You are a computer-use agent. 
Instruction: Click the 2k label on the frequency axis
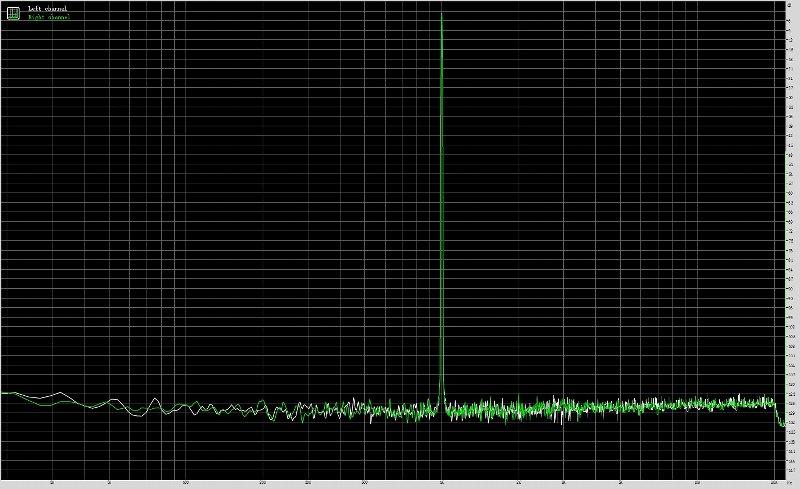(519, 483)
